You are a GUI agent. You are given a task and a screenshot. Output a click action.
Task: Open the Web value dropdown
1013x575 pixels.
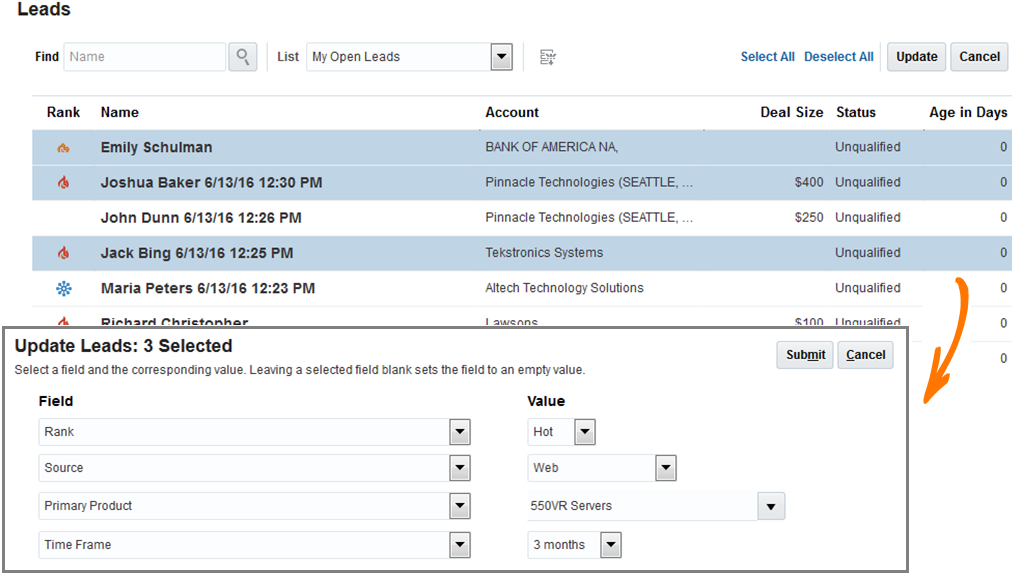pyautogui.click(x=666, y=468)
